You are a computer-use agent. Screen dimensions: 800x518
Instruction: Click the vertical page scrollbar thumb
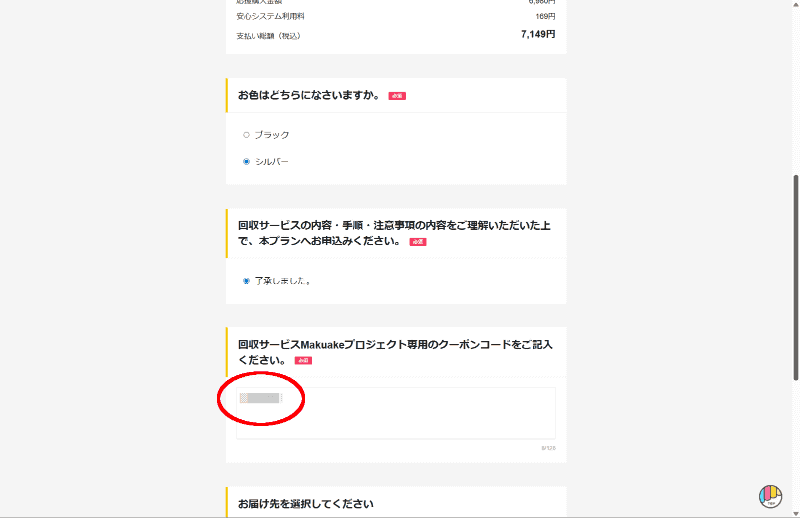795,277
